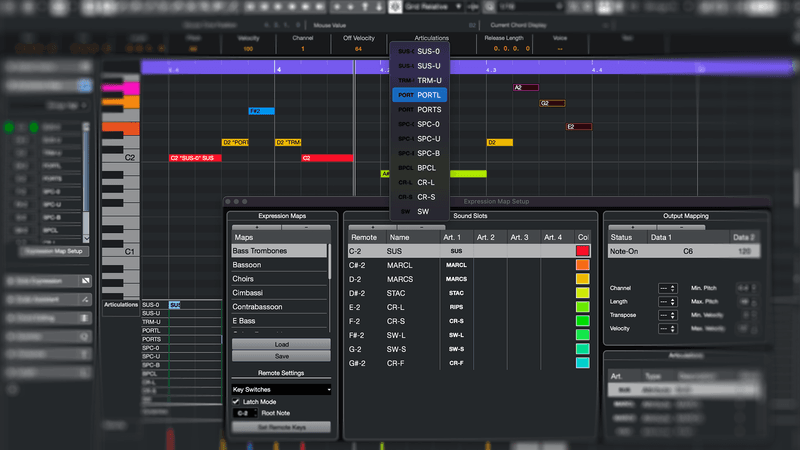Select the dark A2 note event

[526, 87]
